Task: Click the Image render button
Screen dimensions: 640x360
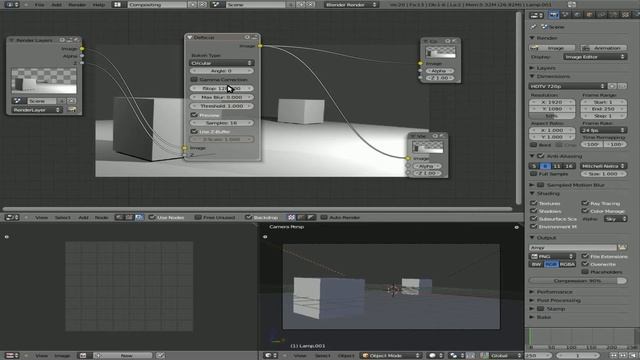Action: tap(552, 48)
